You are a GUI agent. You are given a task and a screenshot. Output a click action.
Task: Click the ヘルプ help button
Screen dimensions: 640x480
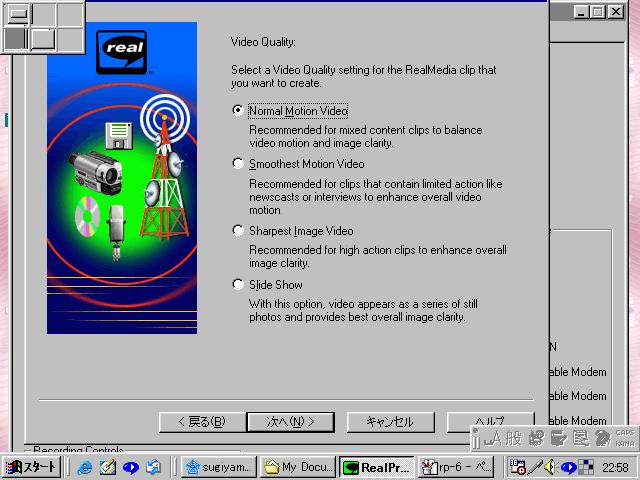[490, 422]
